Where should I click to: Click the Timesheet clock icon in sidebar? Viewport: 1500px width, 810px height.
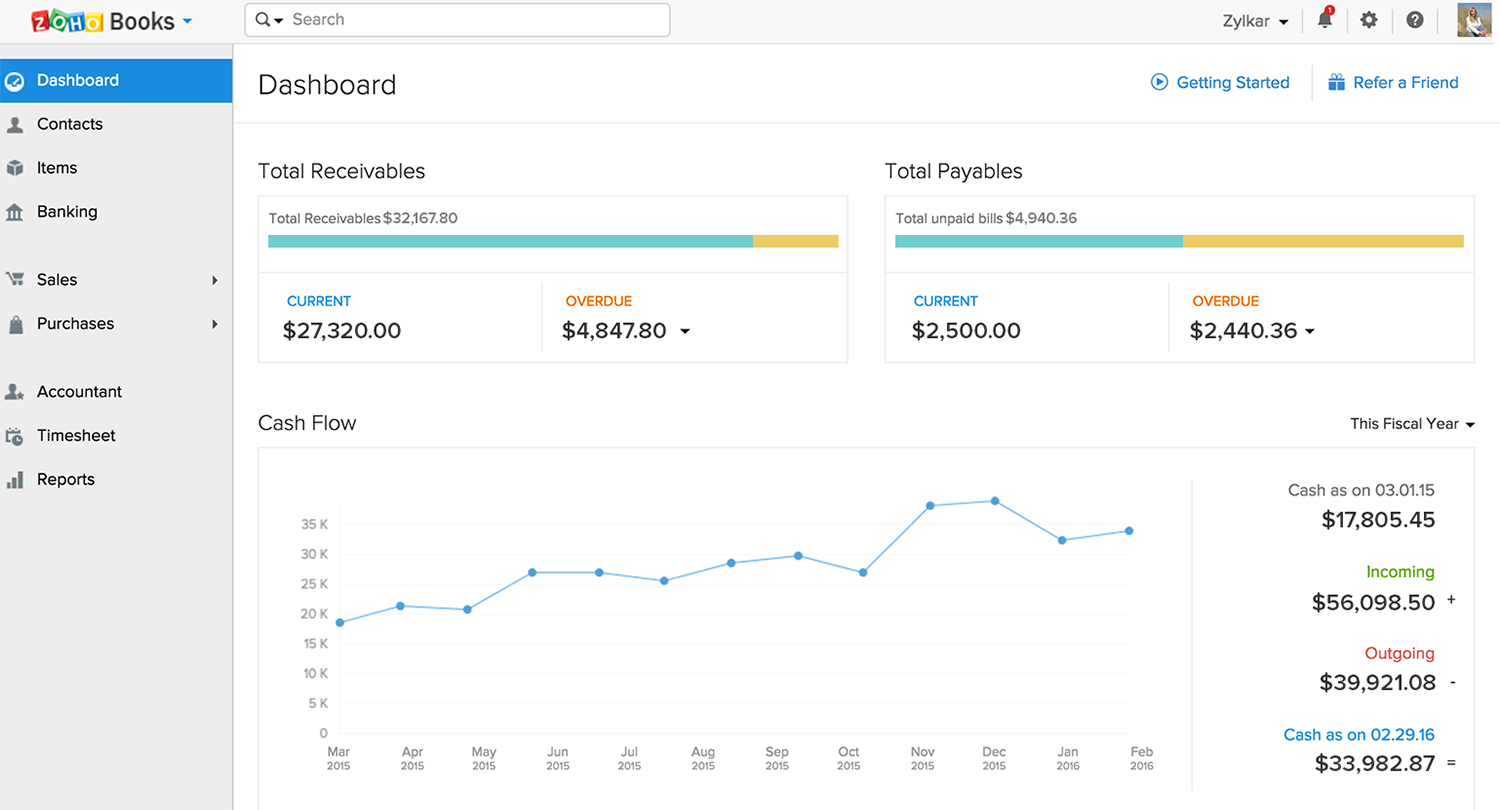(15, 436)
